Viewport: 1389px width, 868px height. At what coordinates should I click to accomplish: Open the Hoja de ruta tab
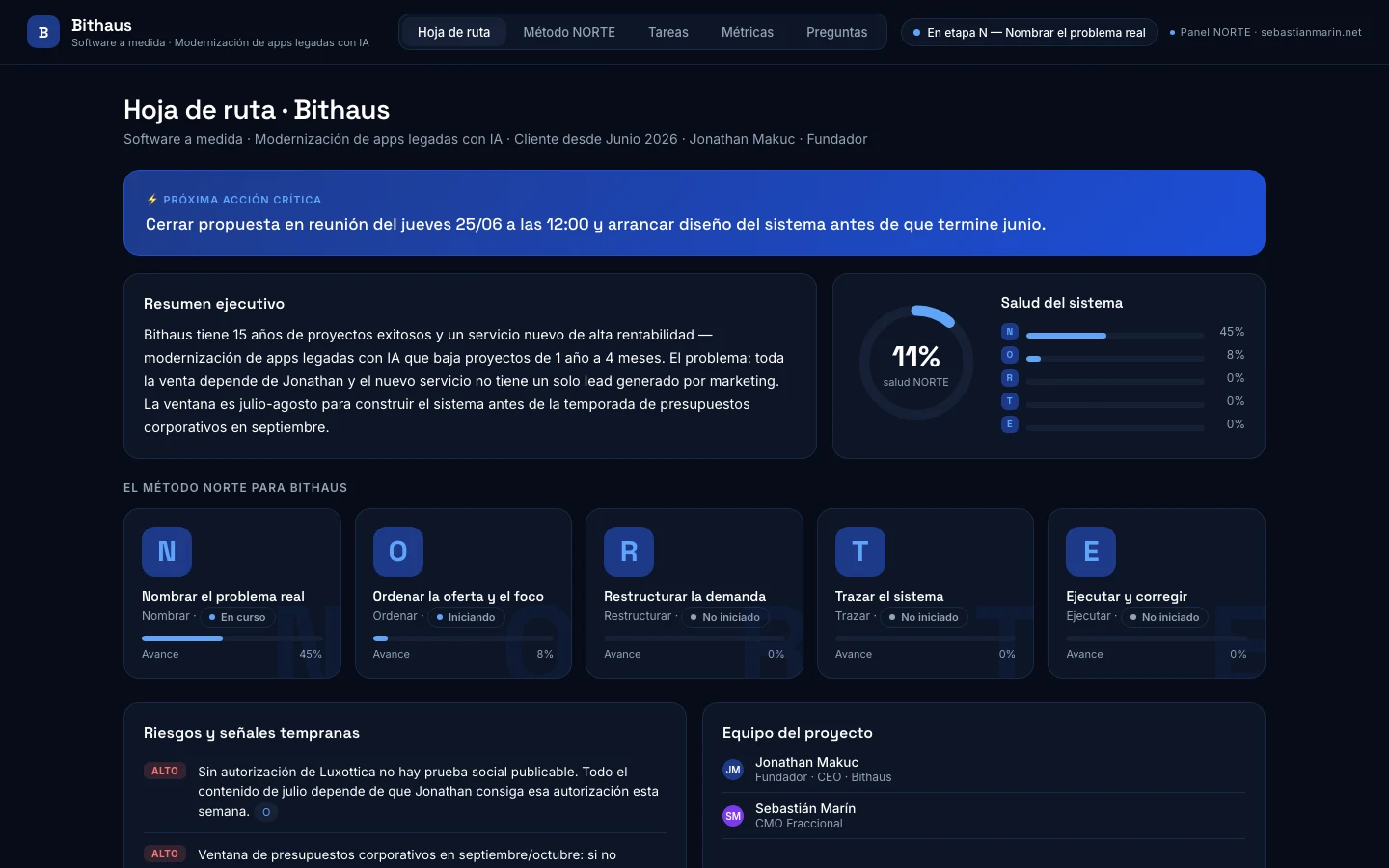click(x=453, y=32)
